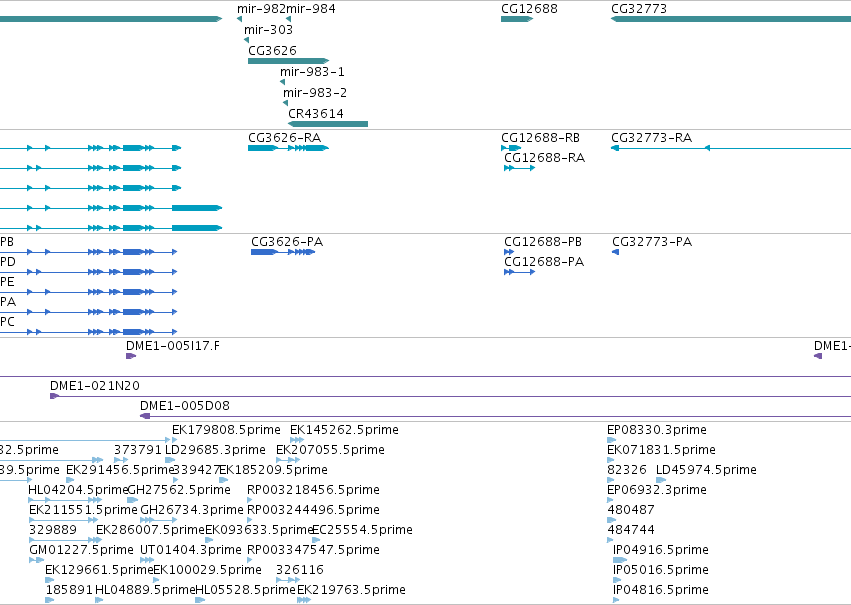851x605 pixels.
Task: Select the HL04889.5prime EST
Action: click(99, 600)
